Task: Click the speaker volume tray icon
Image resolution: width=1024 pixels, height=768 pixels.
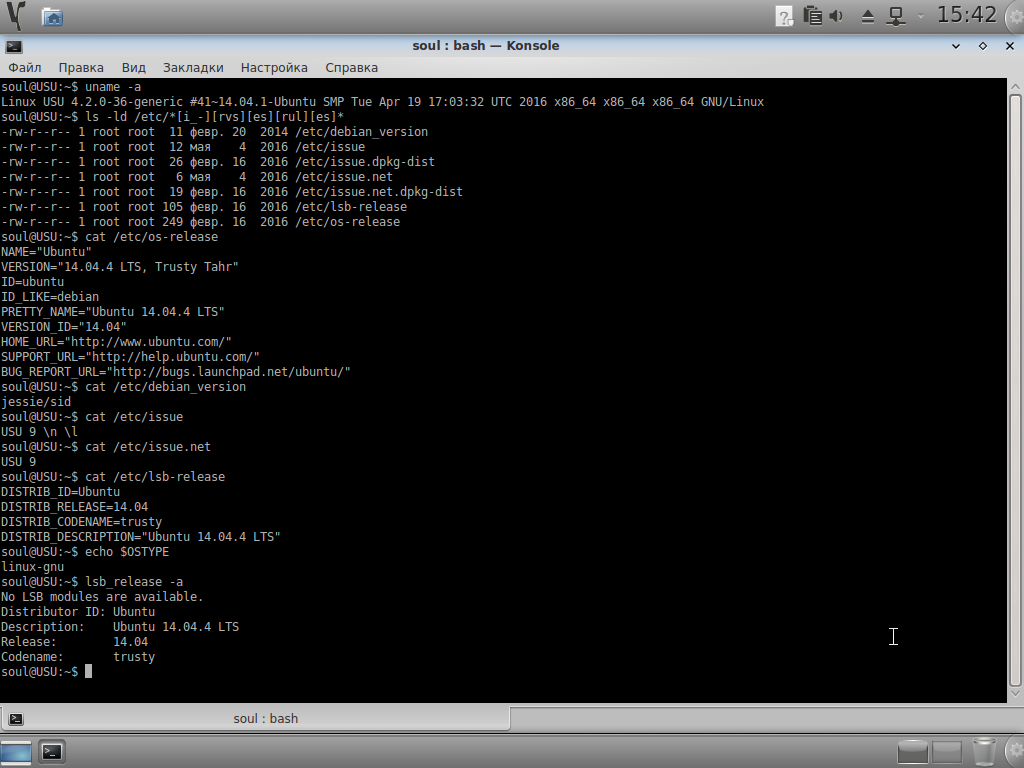Action: [837, 16]
